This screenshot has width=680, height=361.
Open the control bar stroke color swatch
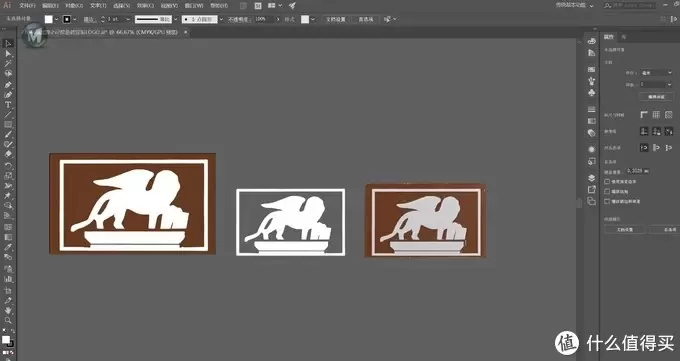(x=67, y=19)
